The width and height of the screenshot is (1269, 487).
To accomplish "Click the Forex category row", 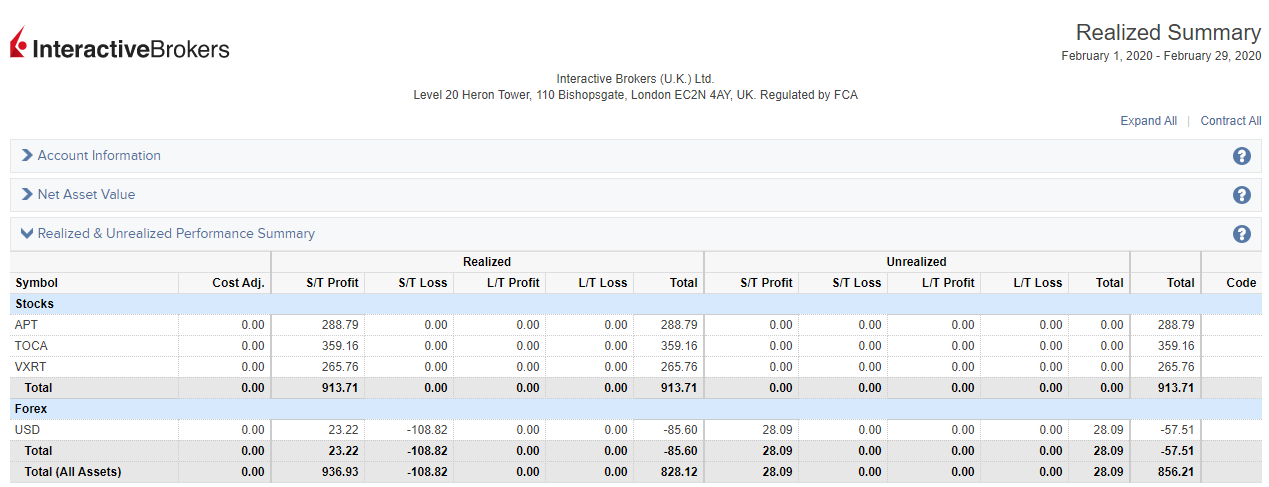I will click(x=31, y=409).
